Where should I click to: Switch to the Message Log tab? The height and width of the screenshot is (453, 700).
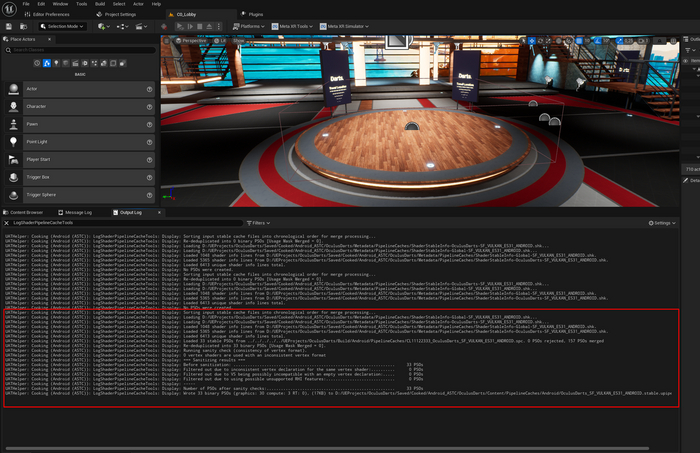78,212
